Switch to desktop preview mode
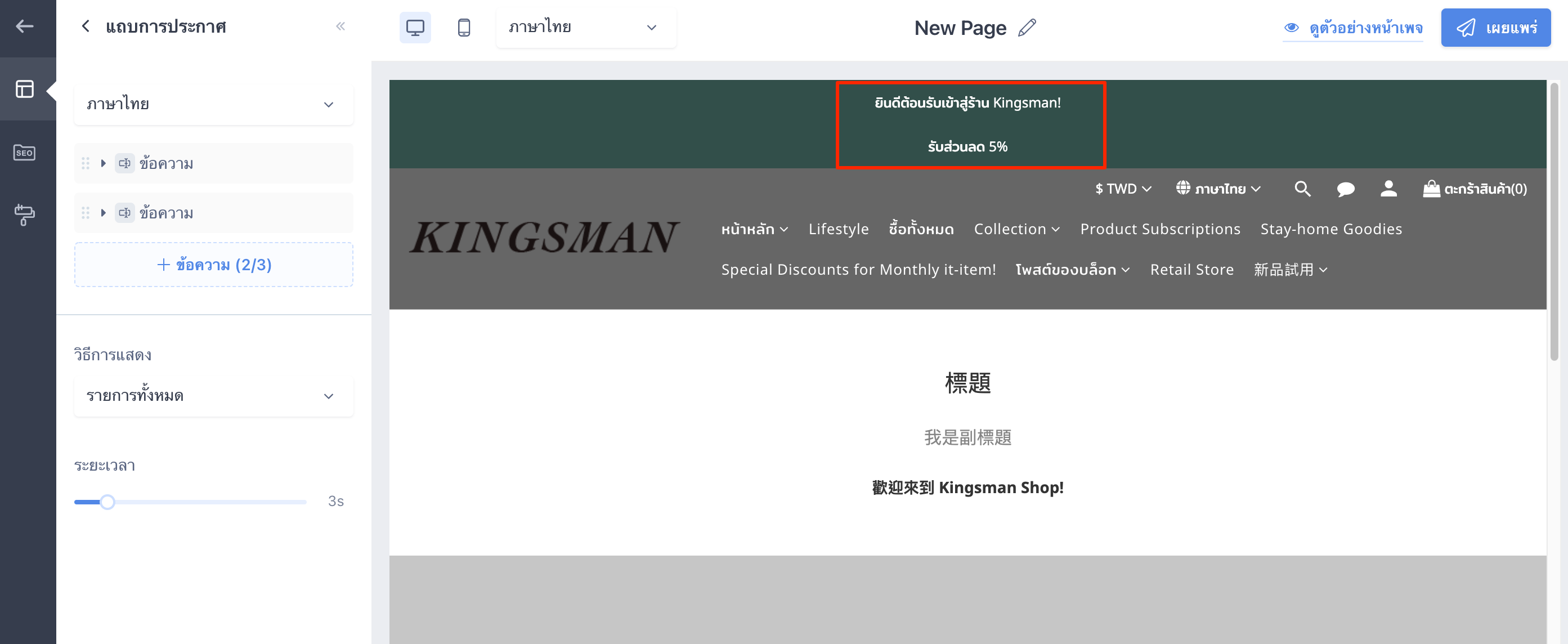The width and height of the screenshot is (1568, 644). pyautogui.click(x=415, y=28)
